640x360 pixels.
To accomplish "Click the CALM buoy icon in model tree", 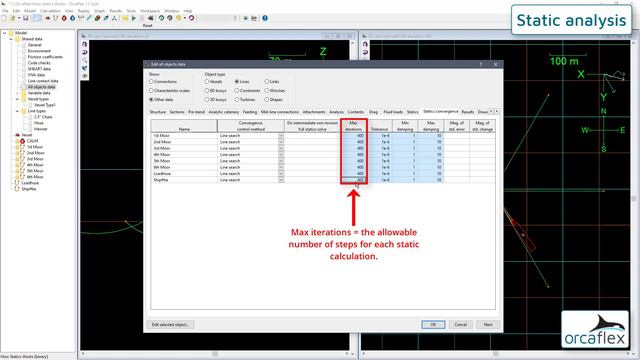I will (x=22, y=141).
